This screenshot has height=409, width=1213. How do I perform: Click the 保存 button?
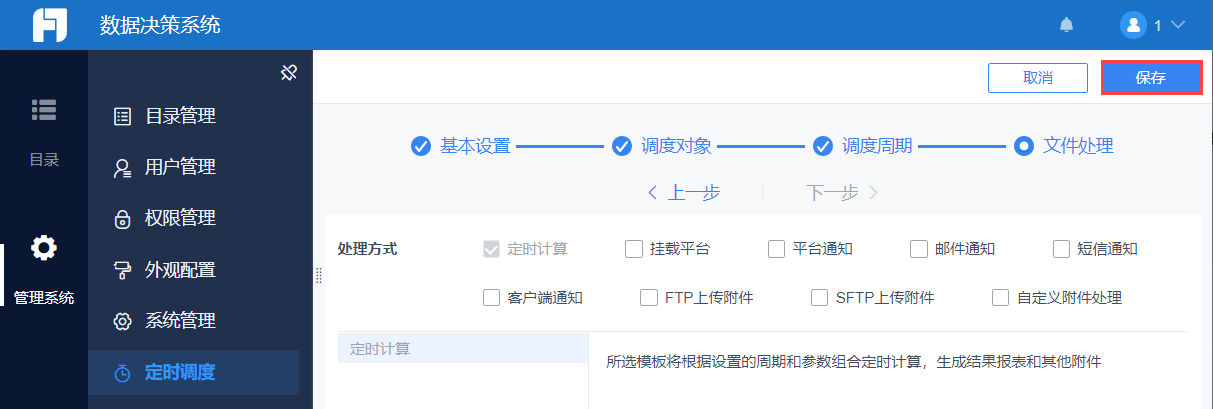tap(1151, 78)
